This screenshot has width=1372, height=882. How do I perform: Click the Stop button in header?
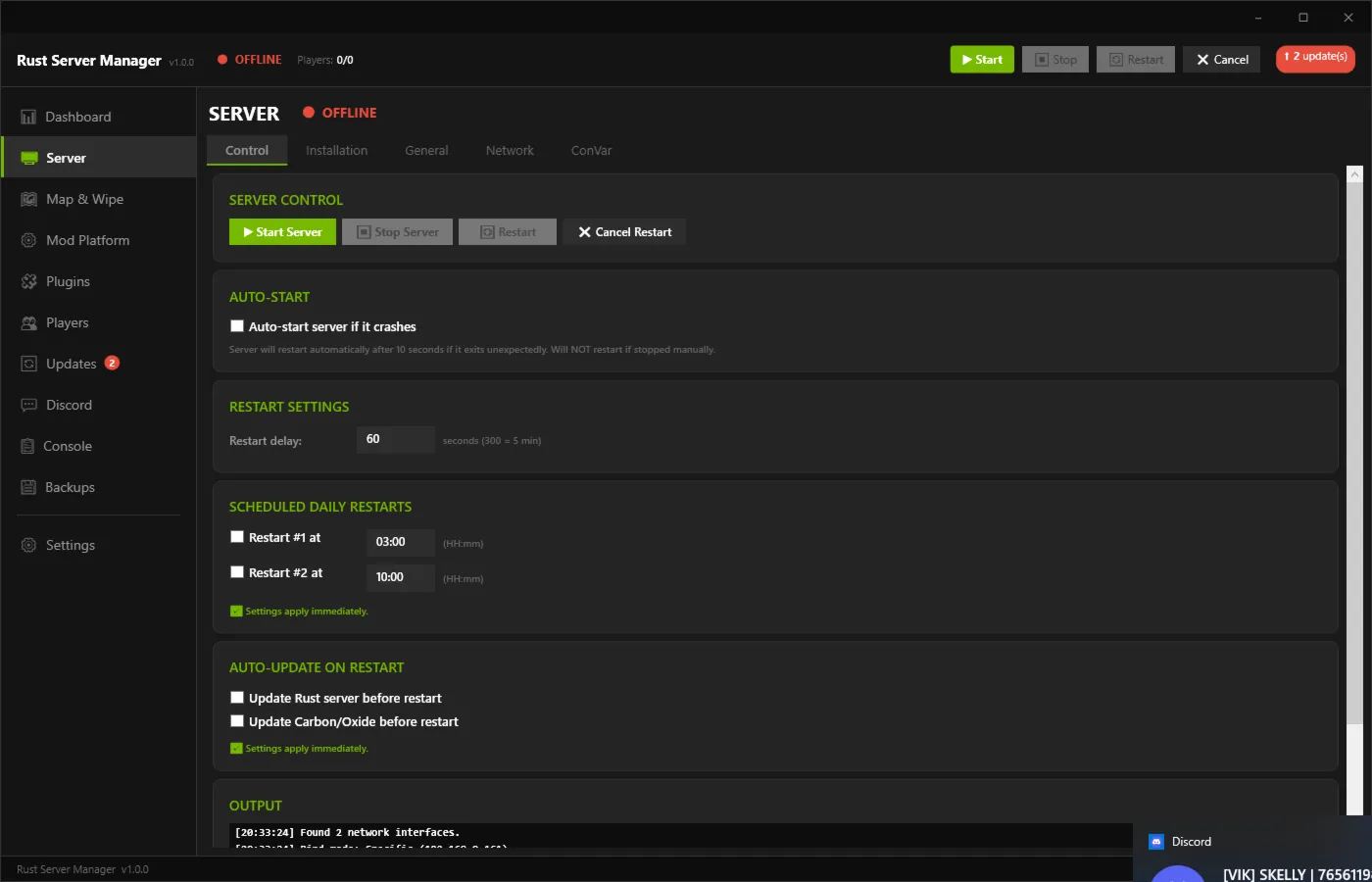1055,60
